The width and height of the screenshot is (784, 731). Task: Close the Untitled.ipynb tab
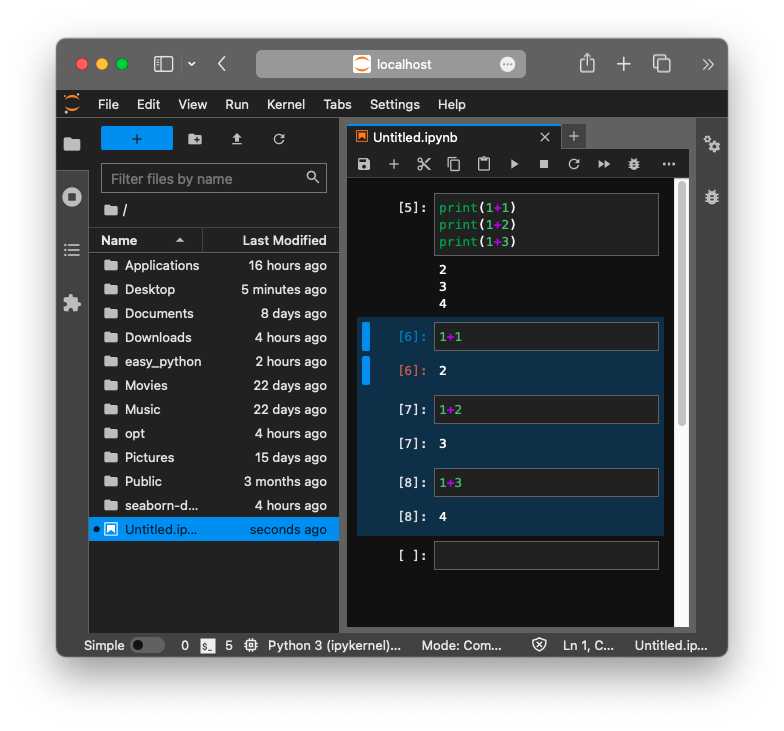click(545, 137)
